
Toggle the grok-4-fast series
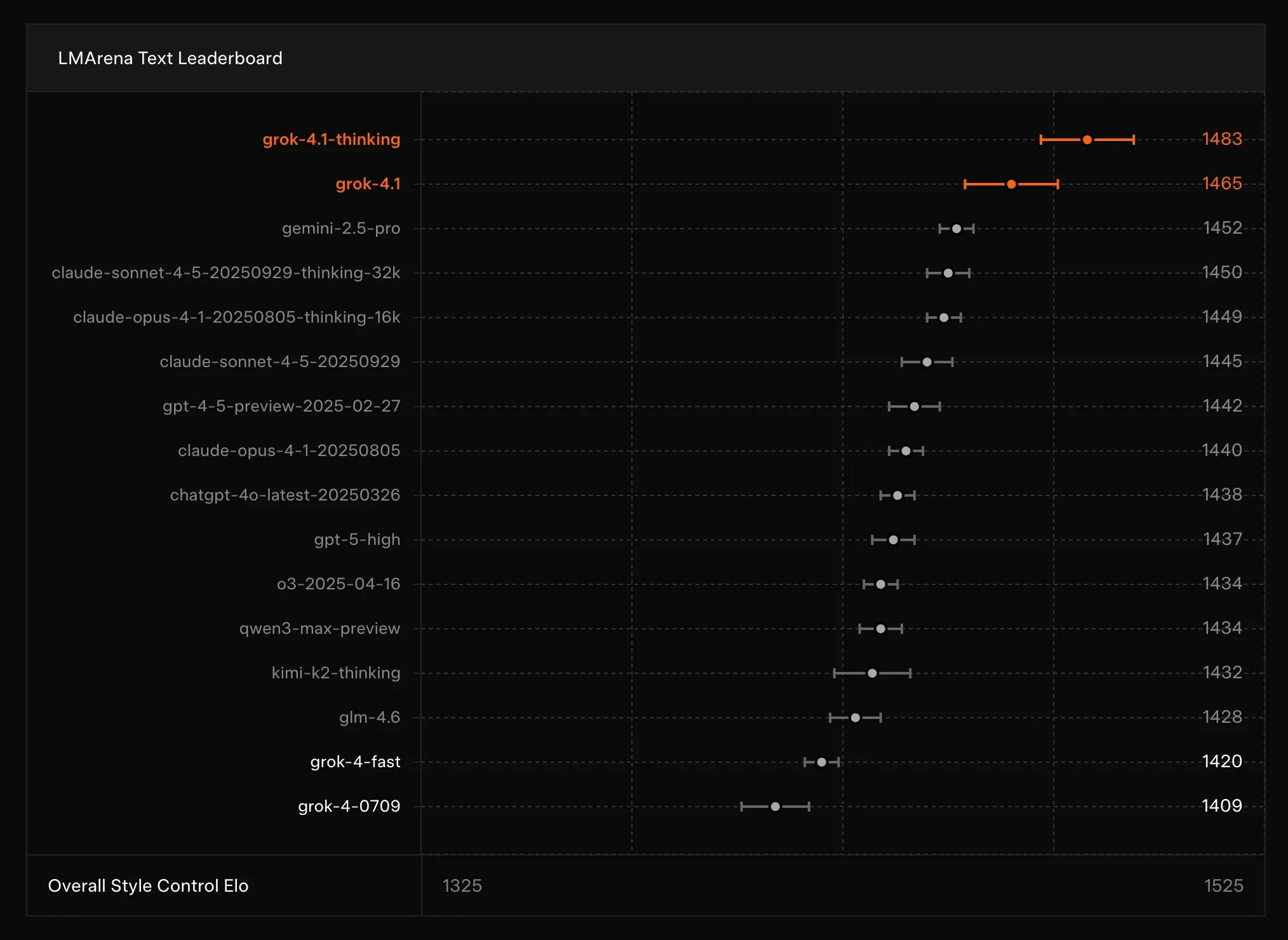point(355,762)
